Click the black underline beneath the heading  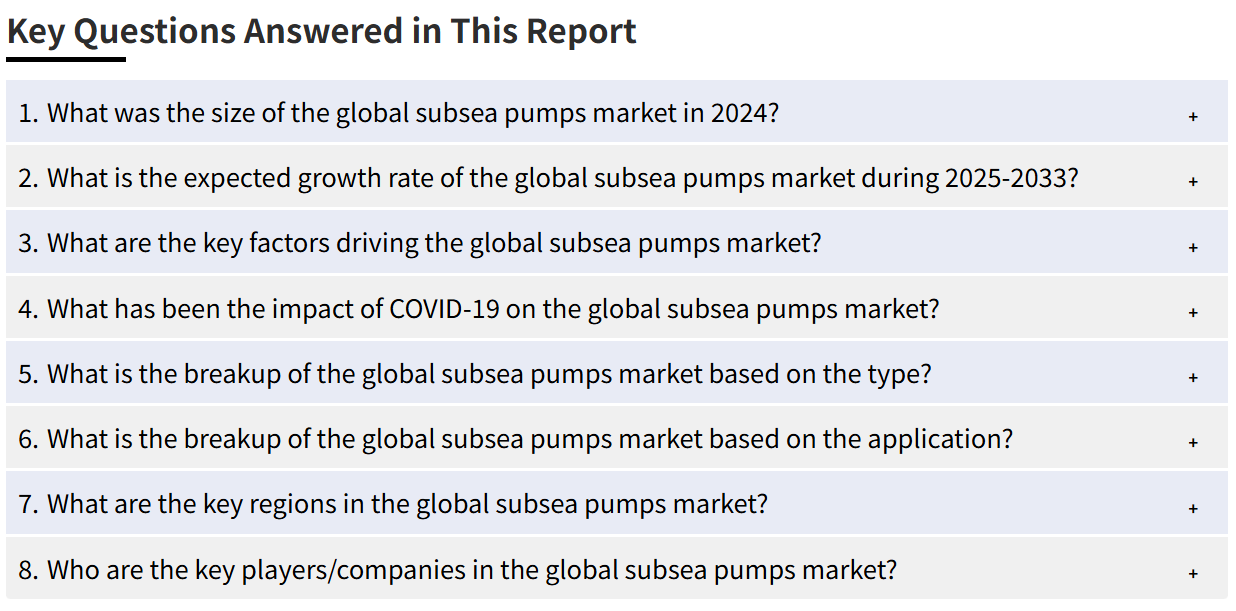[66, 59]
